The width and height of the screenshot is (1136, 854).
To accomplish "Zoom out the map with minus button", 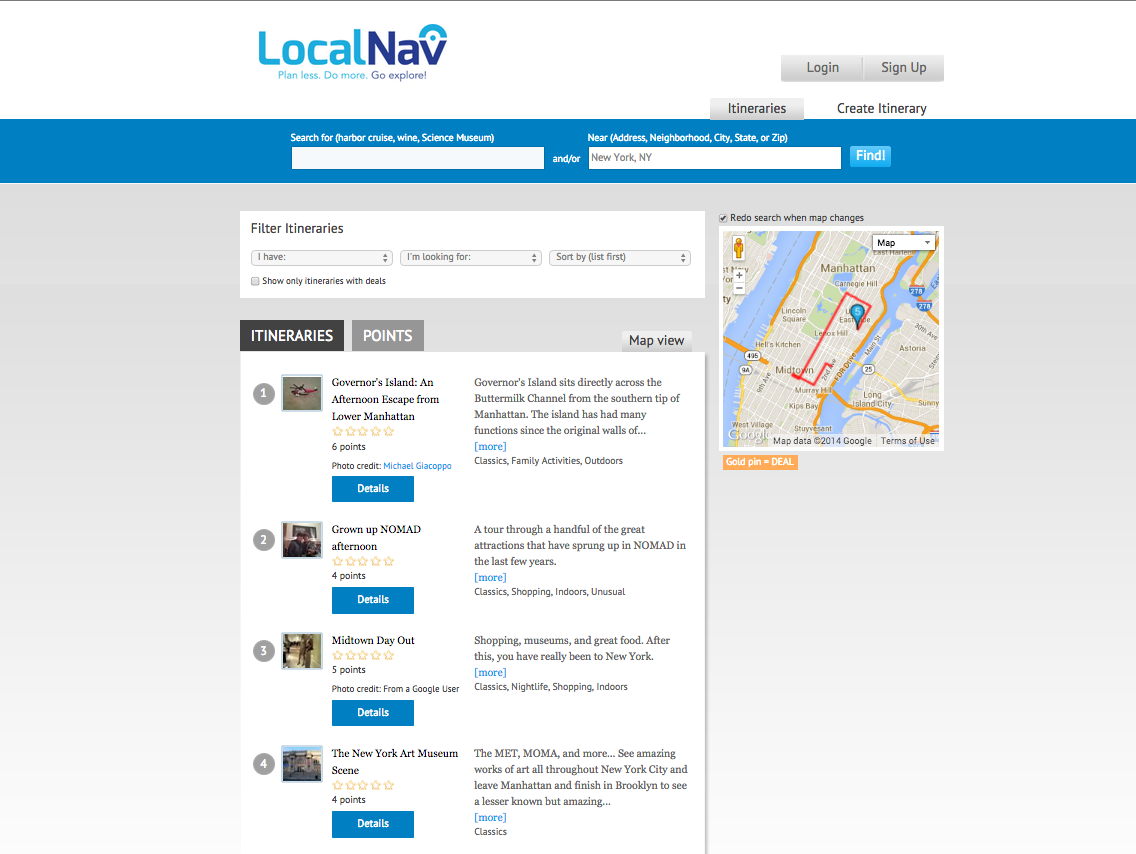I will coord(739,288).
